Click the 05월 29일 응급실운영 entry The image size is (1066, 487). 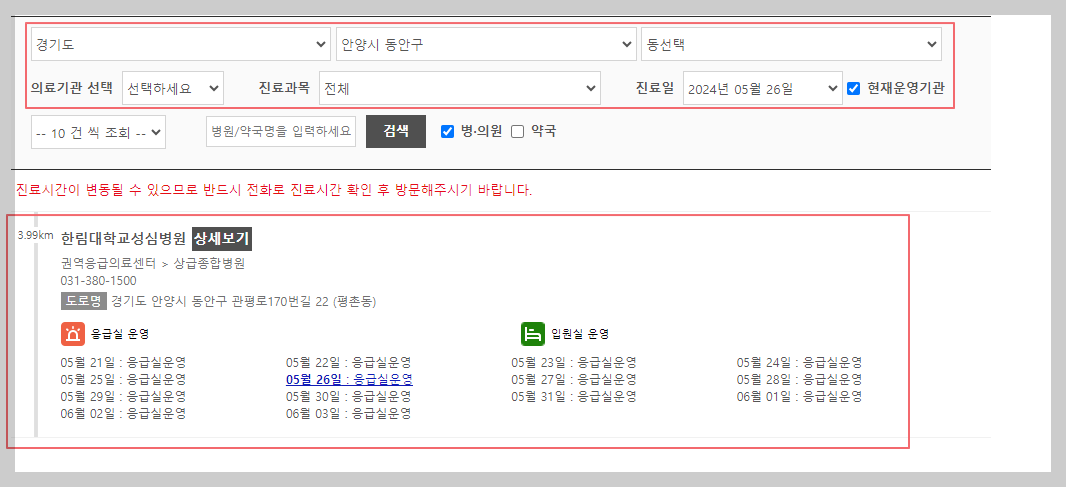tap(123, 397)
